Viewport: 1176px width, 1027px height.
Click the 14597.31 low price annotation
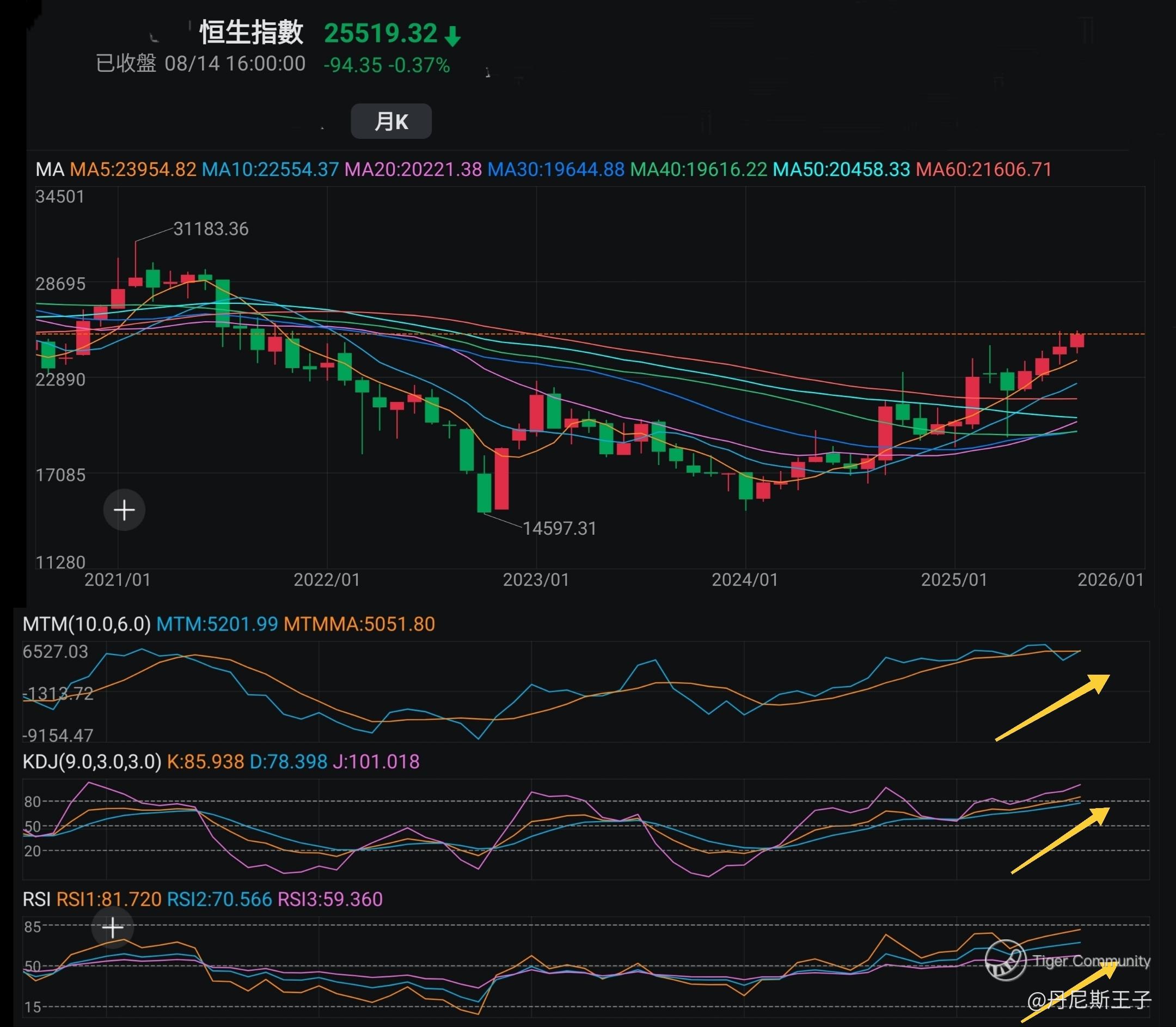[x=559, y=528]
